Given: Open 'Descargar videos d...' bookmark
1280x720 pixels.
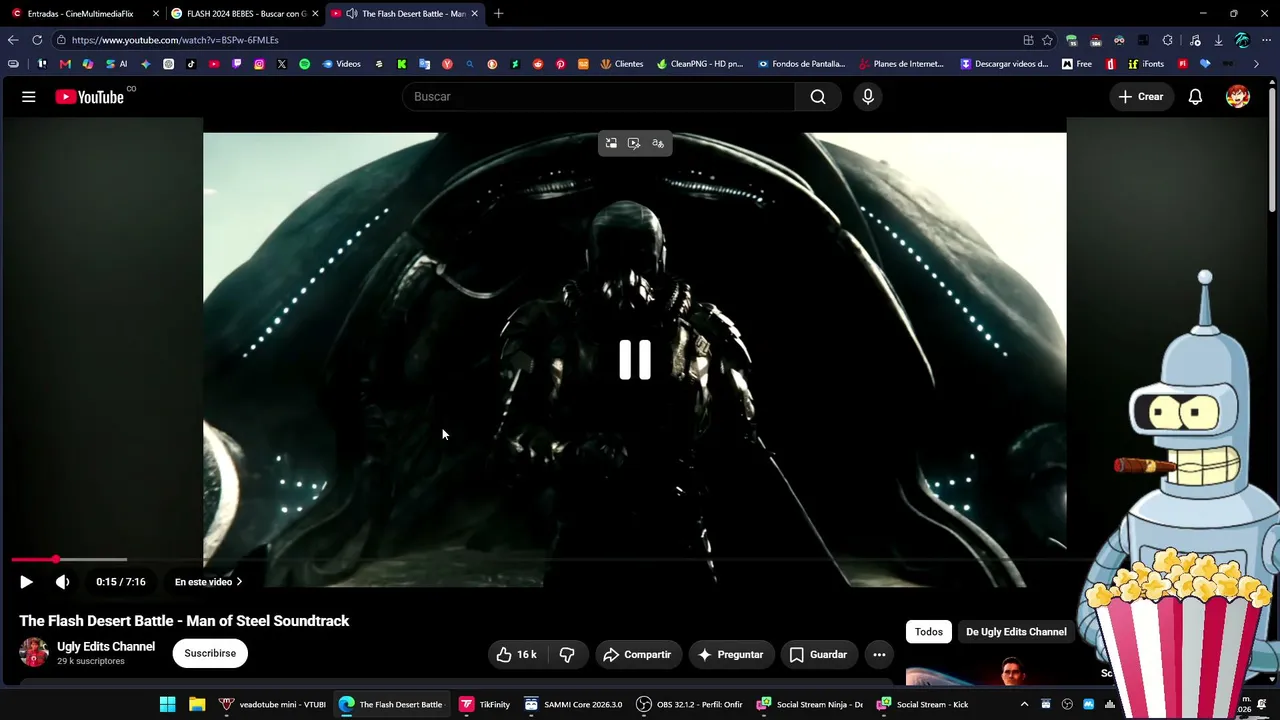Looking at the screenshot, I should tap(1004, 64).
